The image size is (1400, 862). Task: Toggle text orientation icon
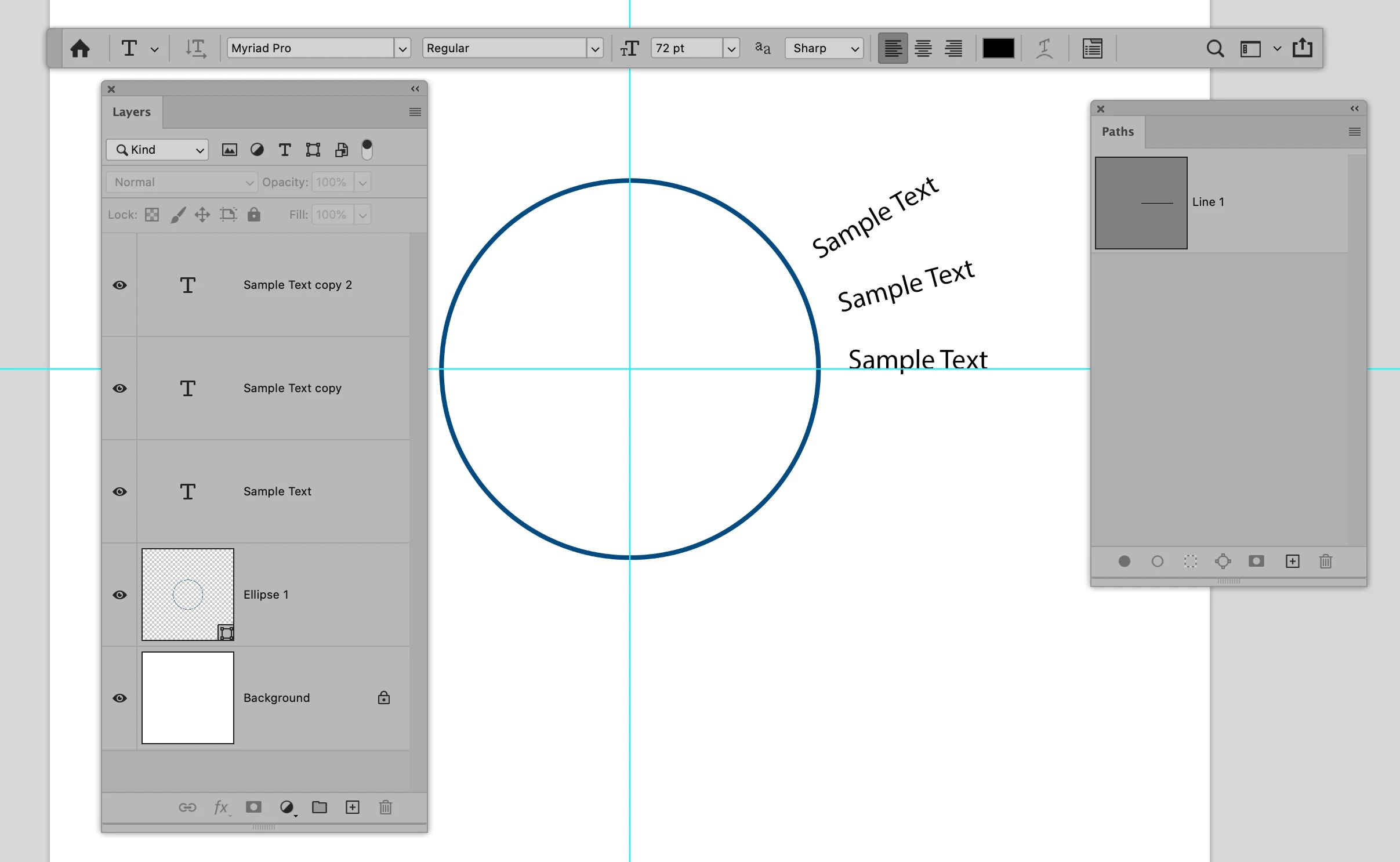point(195,48)
